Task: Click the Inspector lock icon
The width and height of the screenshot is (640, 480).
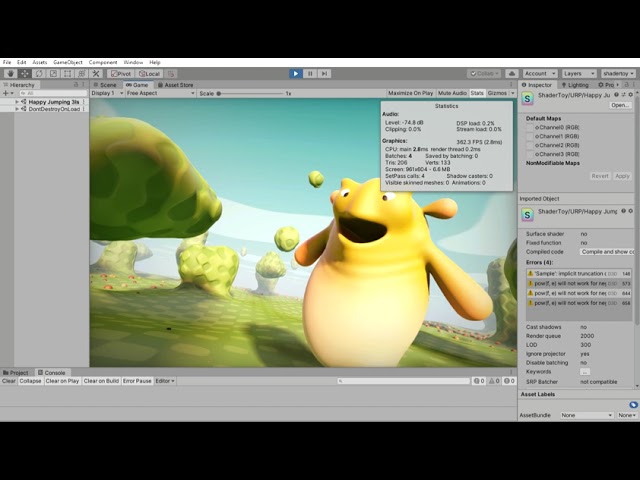Action: 627,84
